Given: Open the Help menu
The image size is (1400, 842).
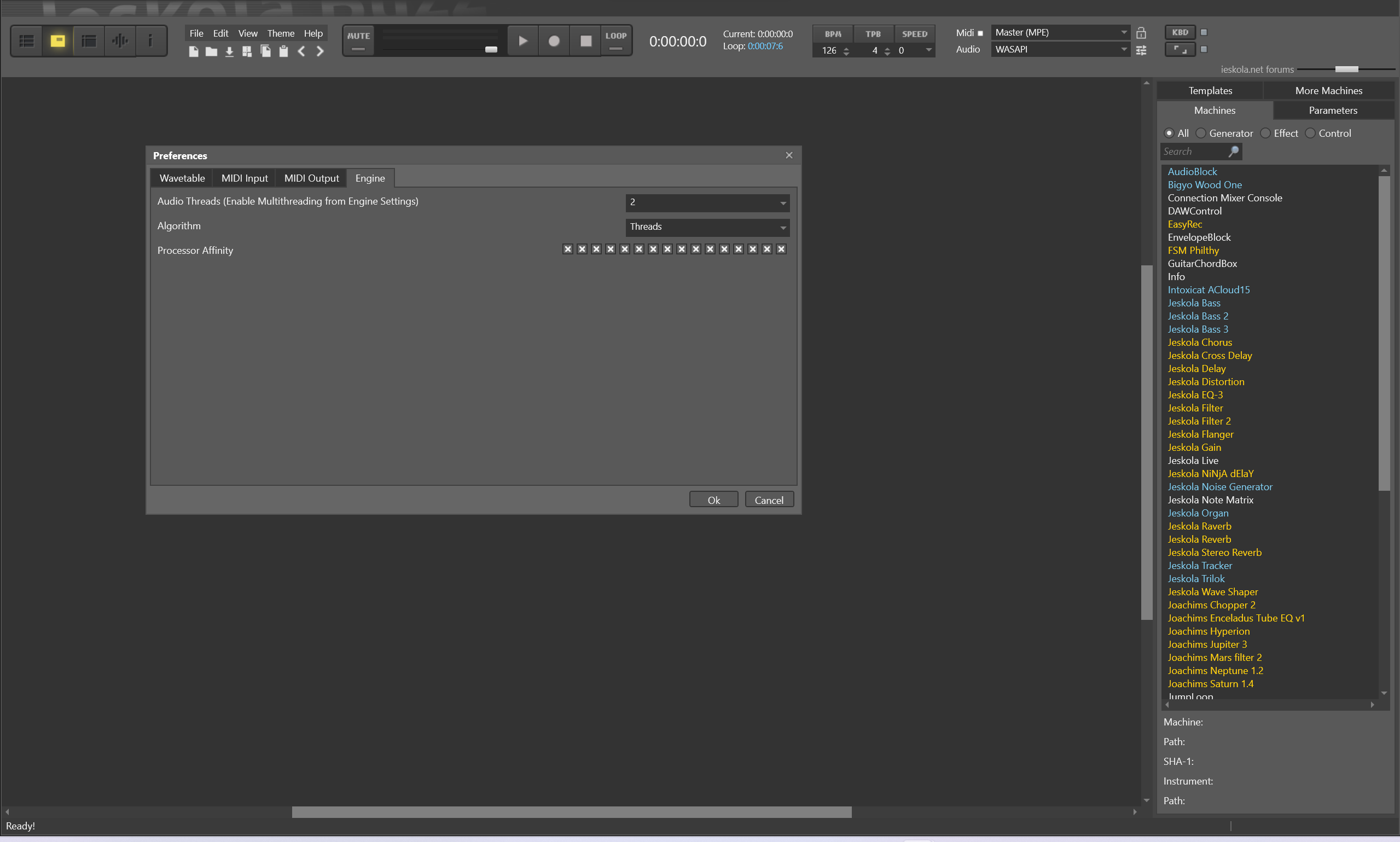Looking at the screenshot, I should (313, 33).
